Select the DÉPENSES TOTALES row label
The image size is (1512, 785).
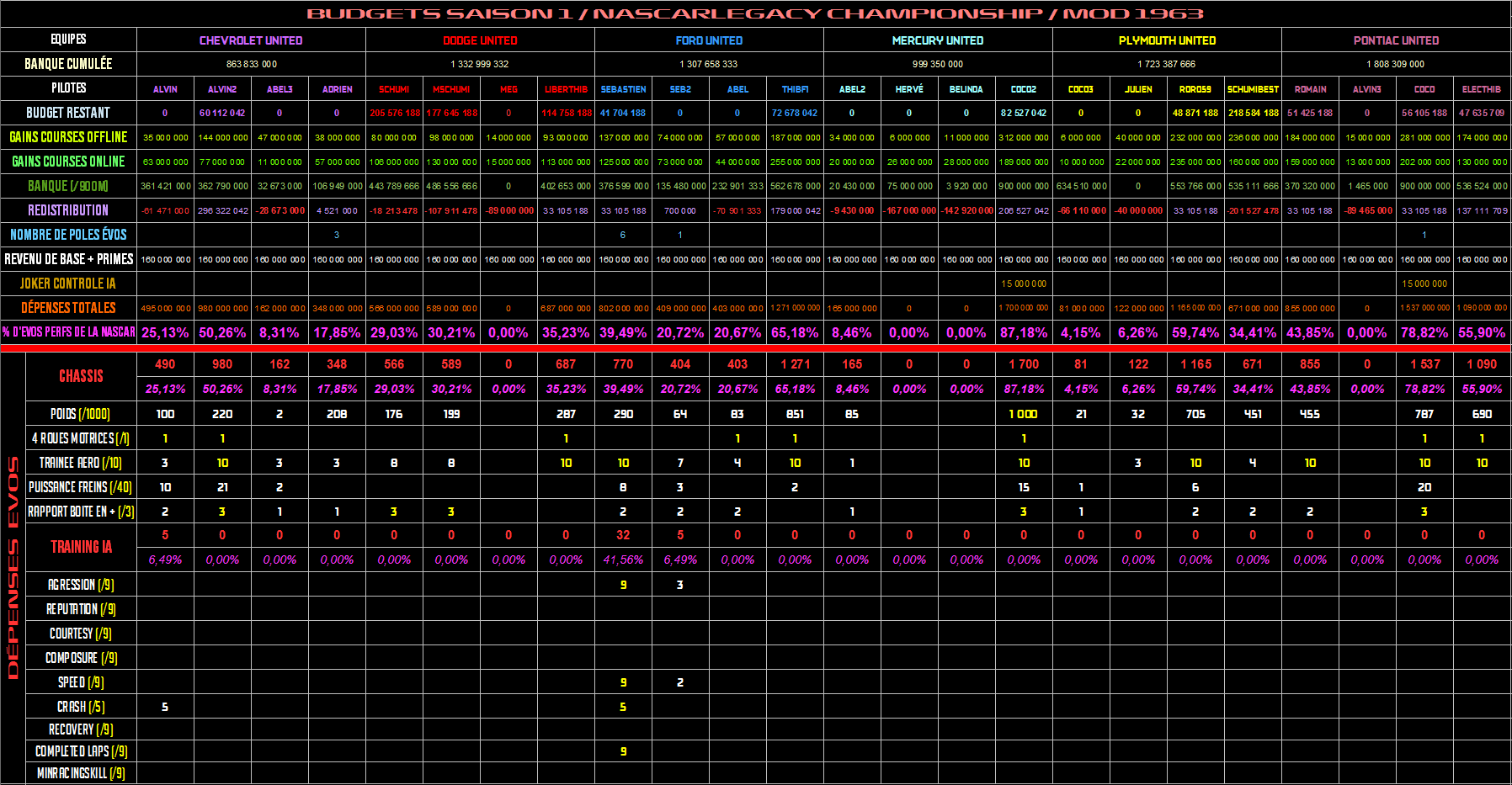[68, 308]
